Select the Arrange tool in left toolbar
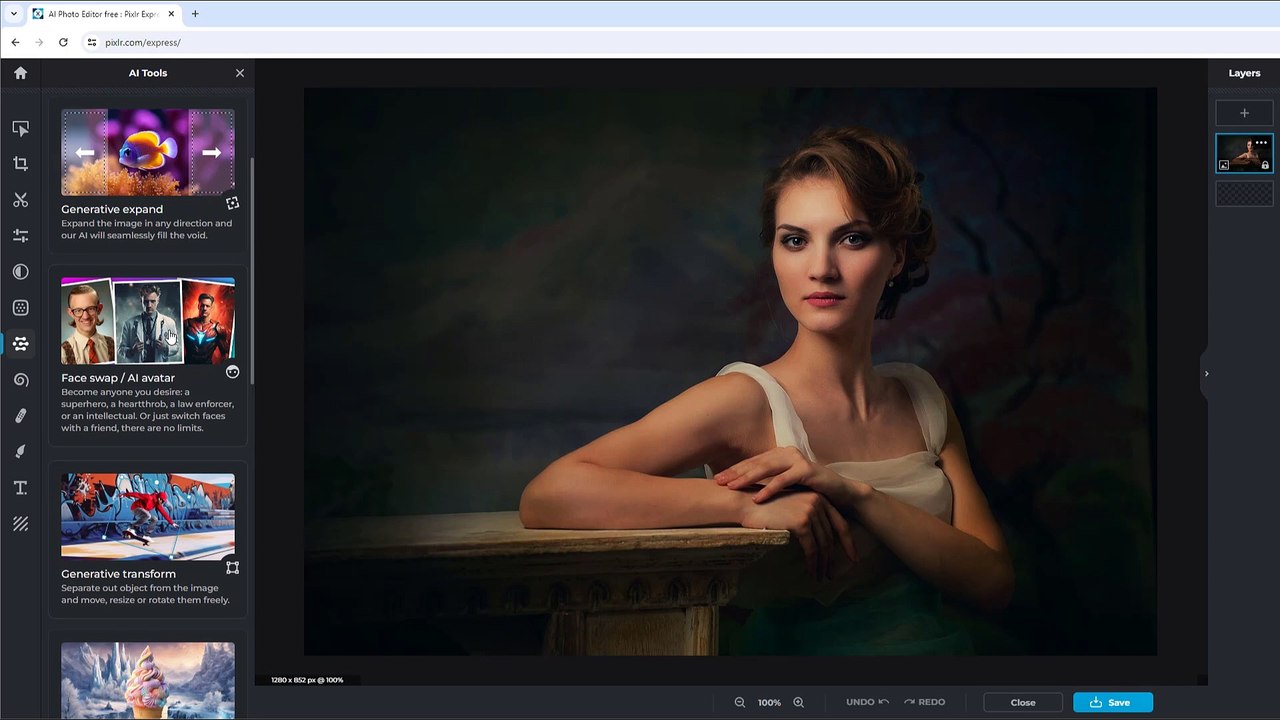Screen dimensions: 1280x720 20,128
